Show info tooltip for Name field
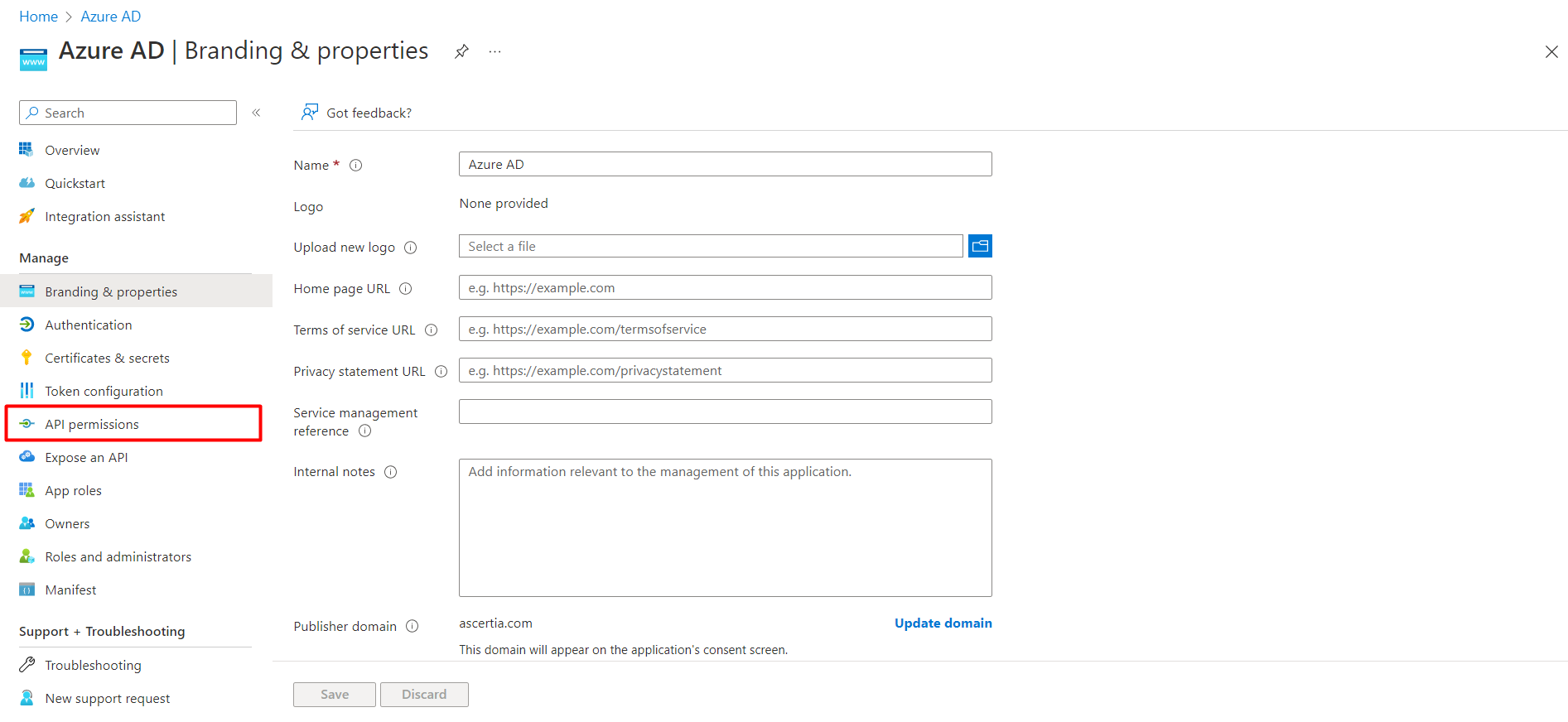Image resolution: width=1568 pixels, height=722 pixels. (356, 166)
